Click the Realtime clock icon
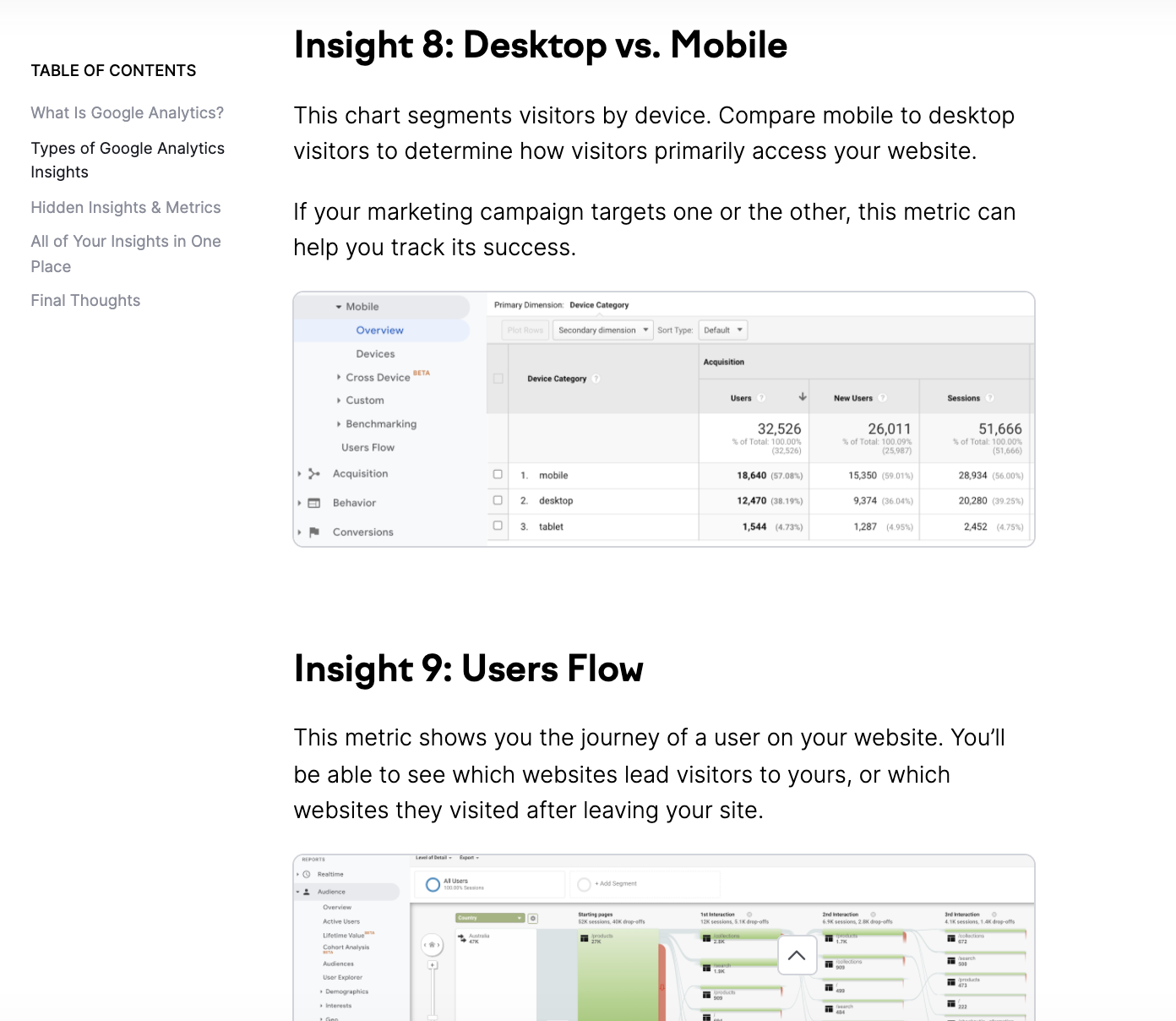Viewport: 1176px width, 1021px height. pos(307,875)
